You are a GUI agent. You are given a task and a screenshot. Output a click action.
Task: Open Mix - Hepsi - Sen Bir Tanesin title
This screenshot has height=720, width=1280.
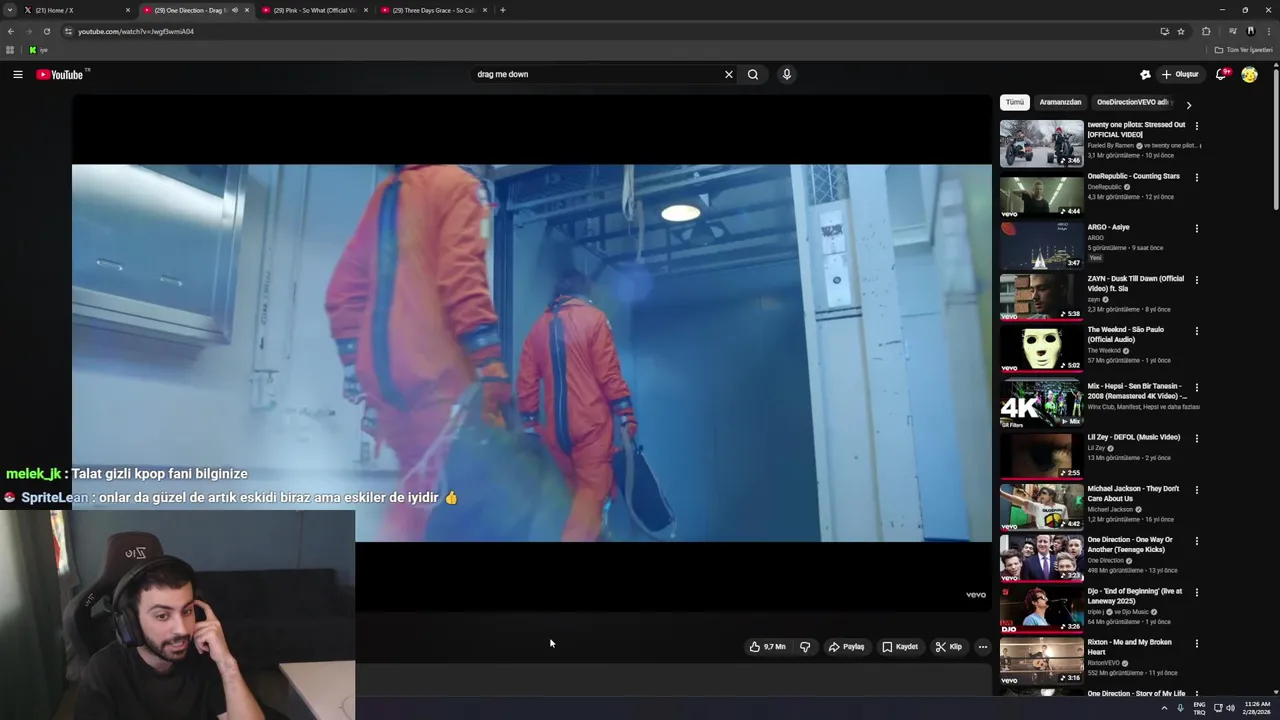coord(1136,391)
